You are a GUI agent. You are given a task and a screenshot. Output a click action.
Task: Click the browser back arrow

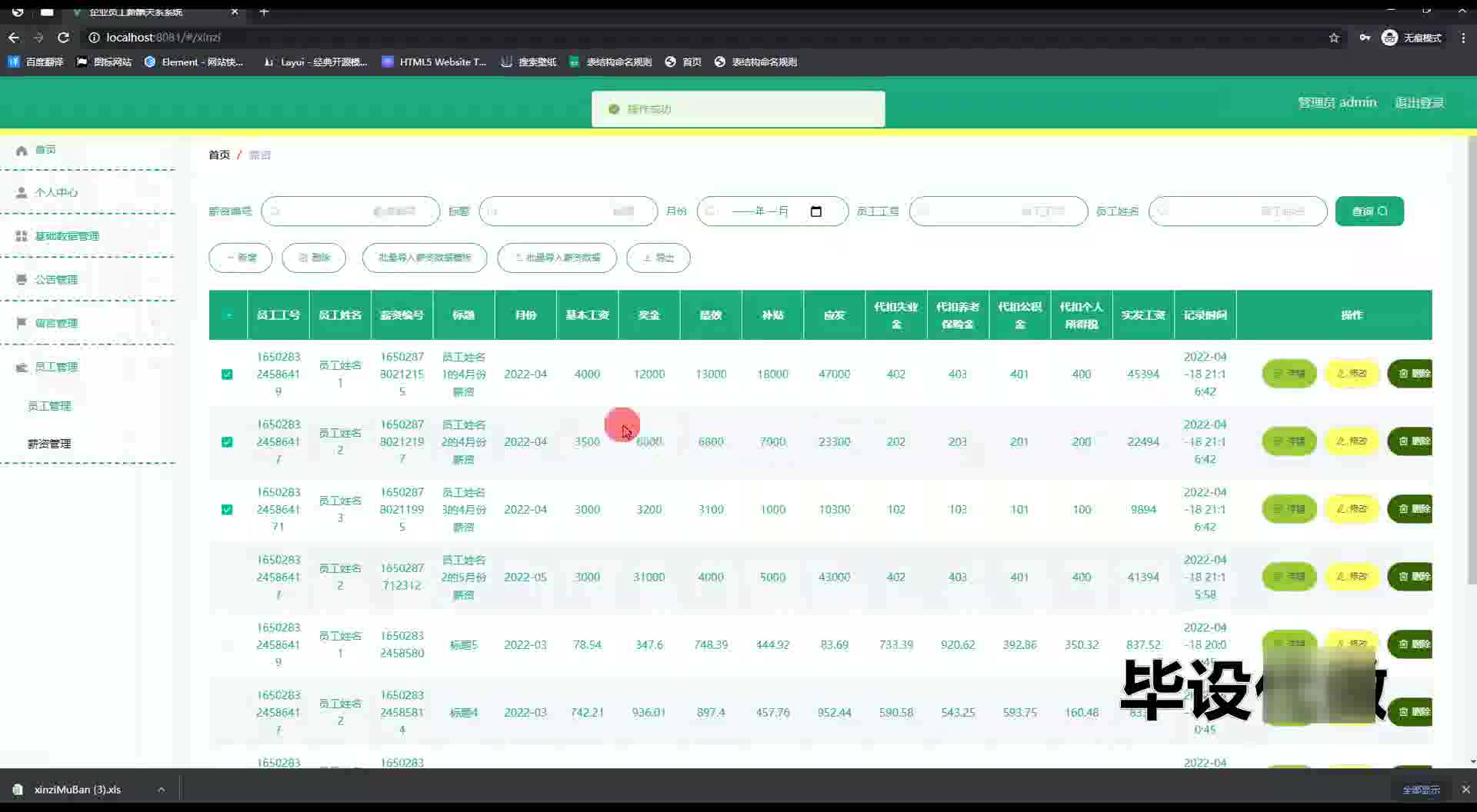(14, 37)
